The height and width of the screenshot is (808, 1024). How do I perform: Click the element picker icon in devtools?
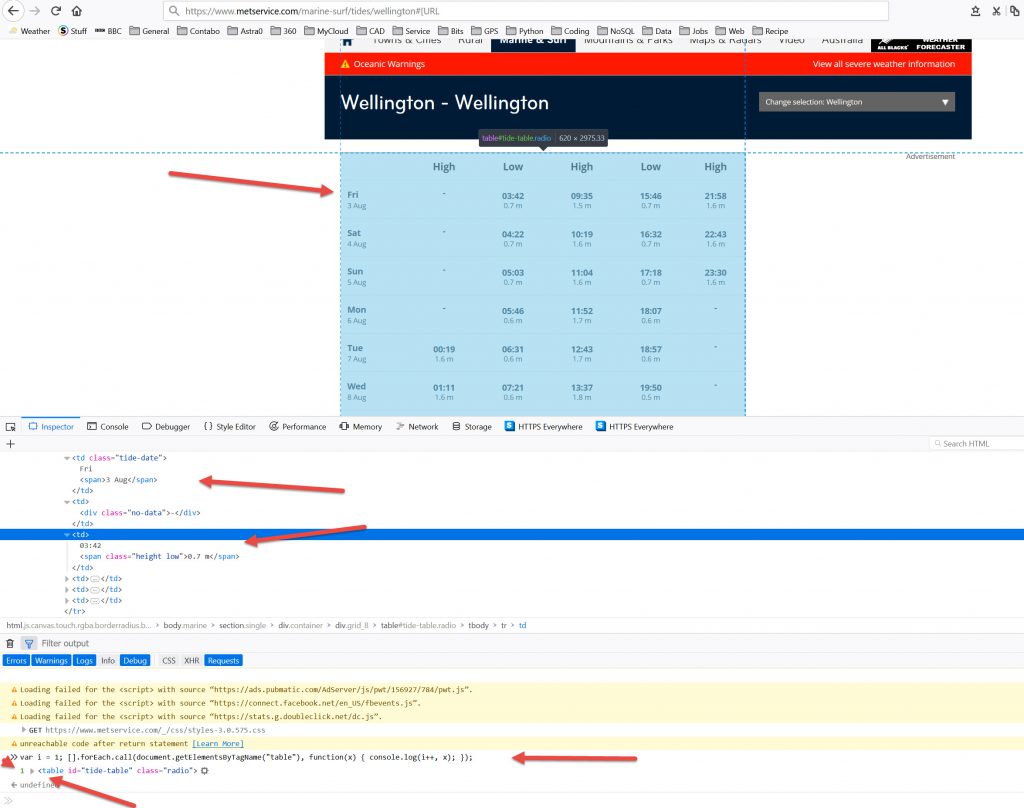(10, 426)
